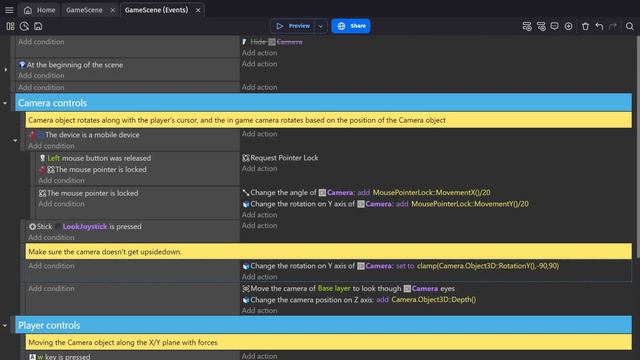Add condition under The device is a mobile device
The width and height of the screenshot is (640, 360).
point(51,146)
